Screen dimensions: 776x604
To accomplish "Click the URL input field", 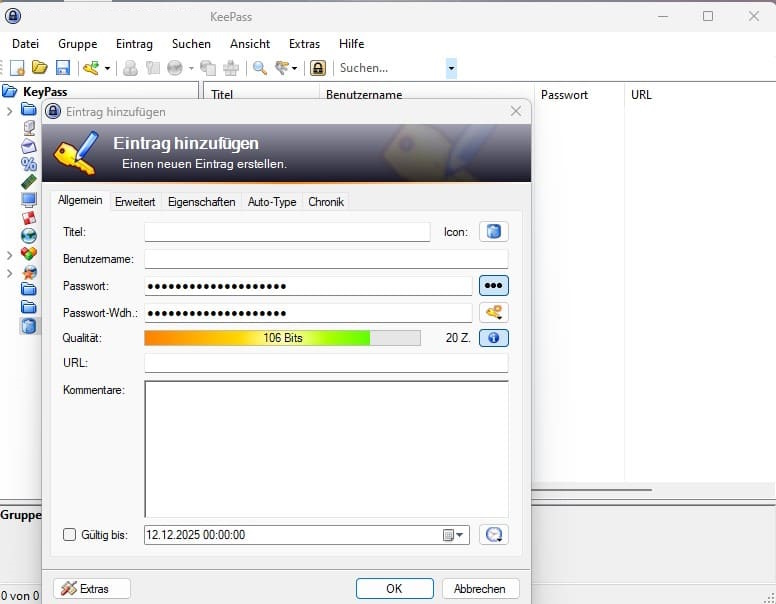I will click(x=326, y=363).
